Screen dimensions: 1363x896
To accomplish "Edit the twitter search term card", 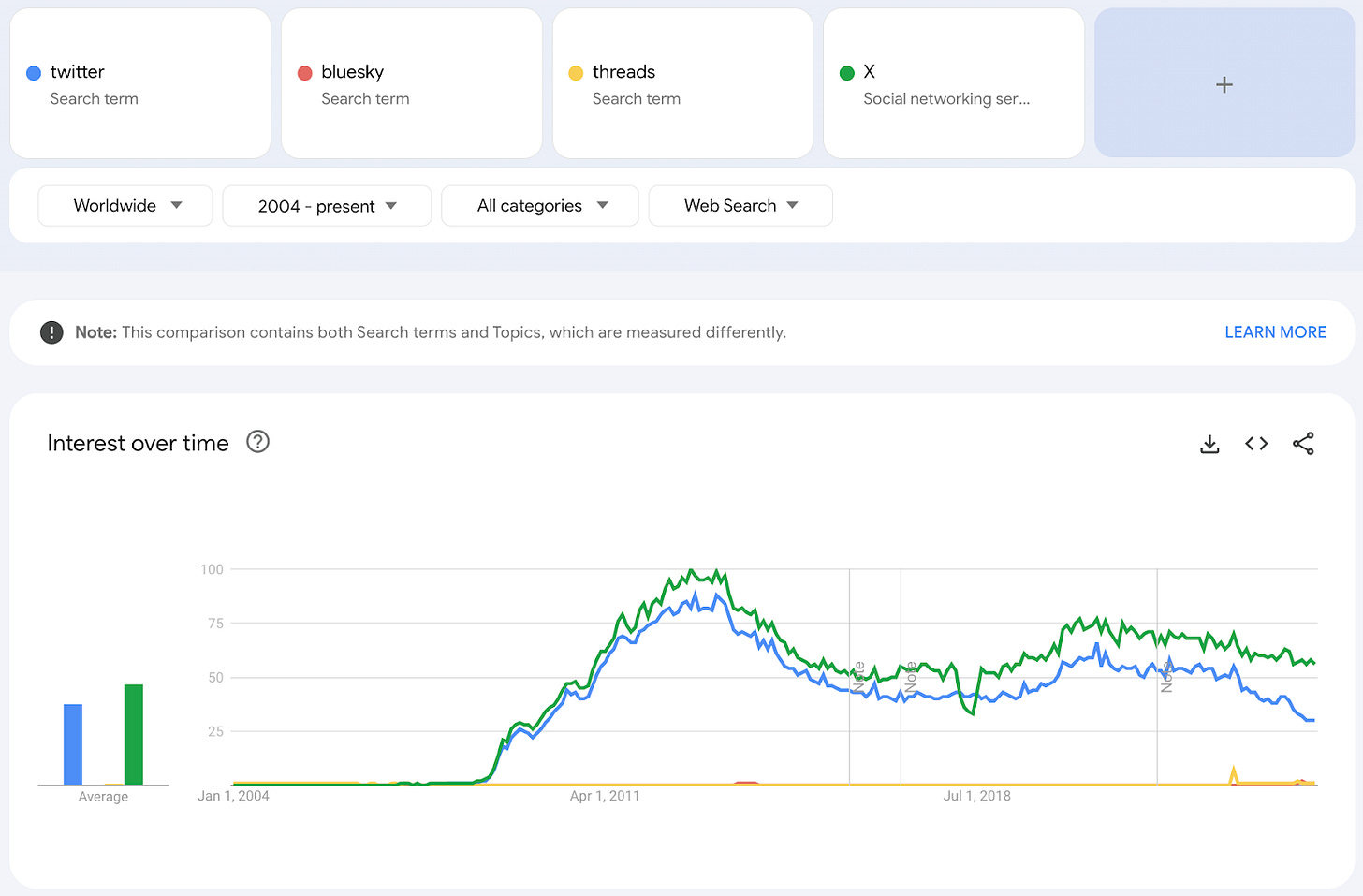I will (x=140, y=84).
